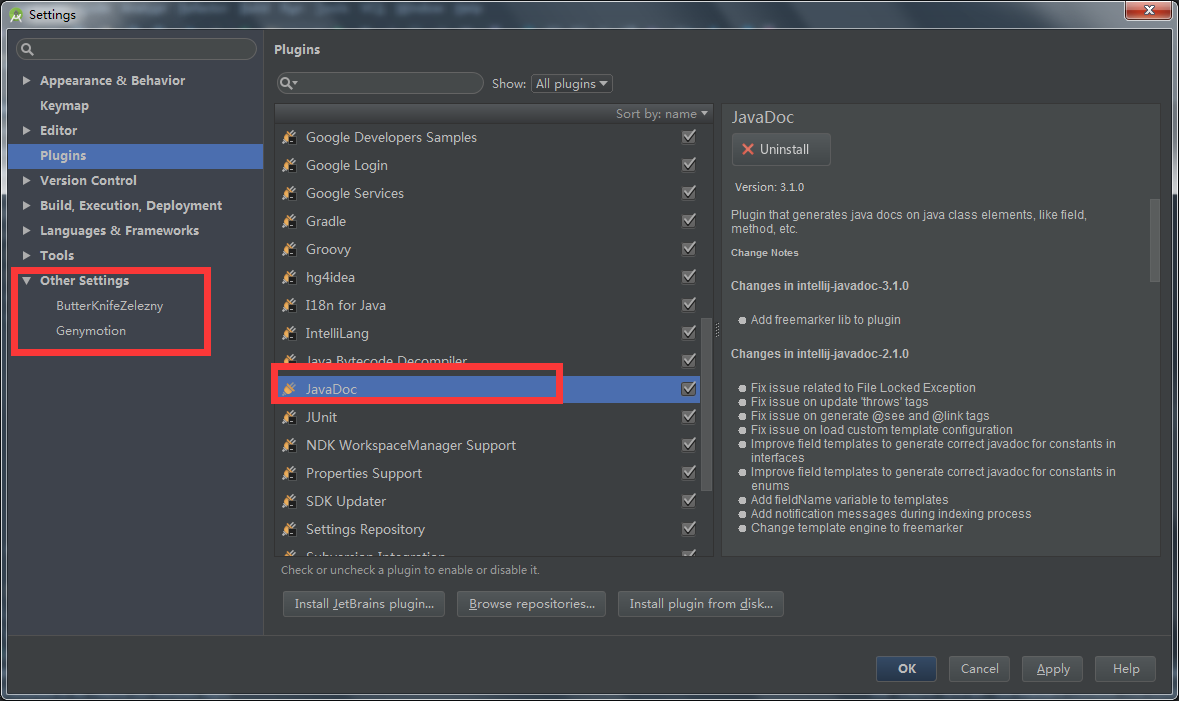Toggle the I18n for Java checkbox

tap(689, 305)
